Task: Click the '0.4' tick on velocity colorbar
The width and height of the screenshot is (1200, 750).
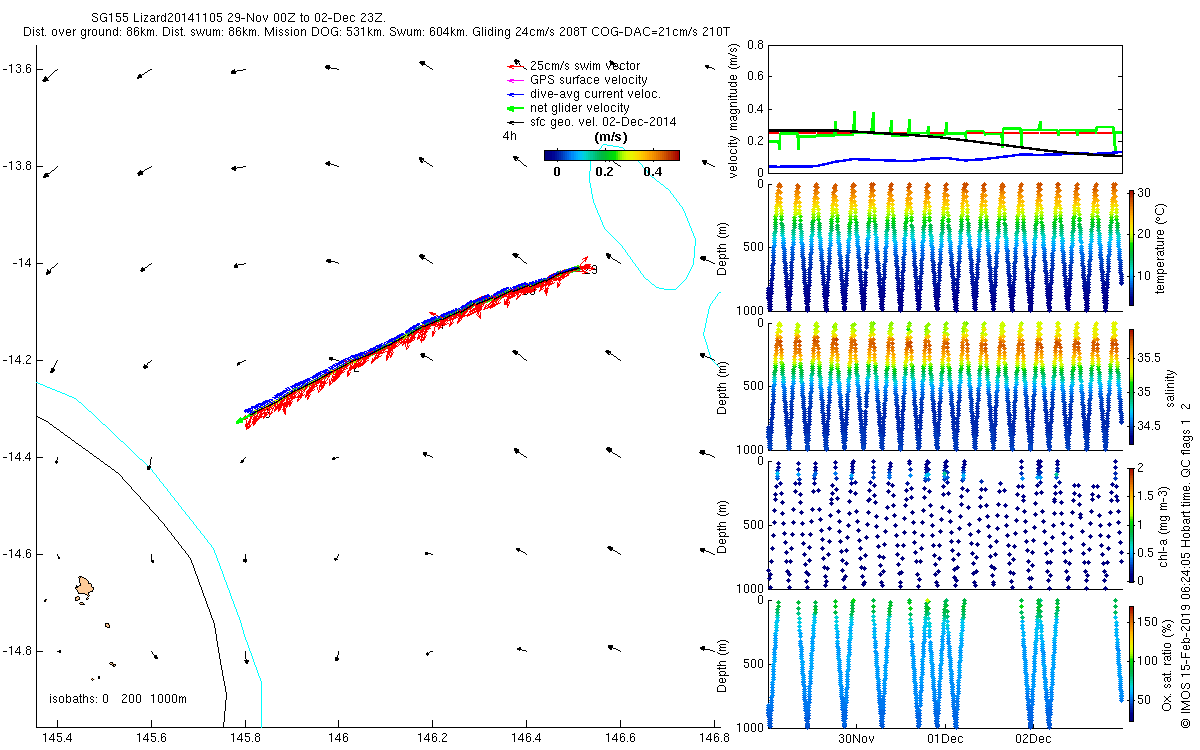Action: coord(652,172)
